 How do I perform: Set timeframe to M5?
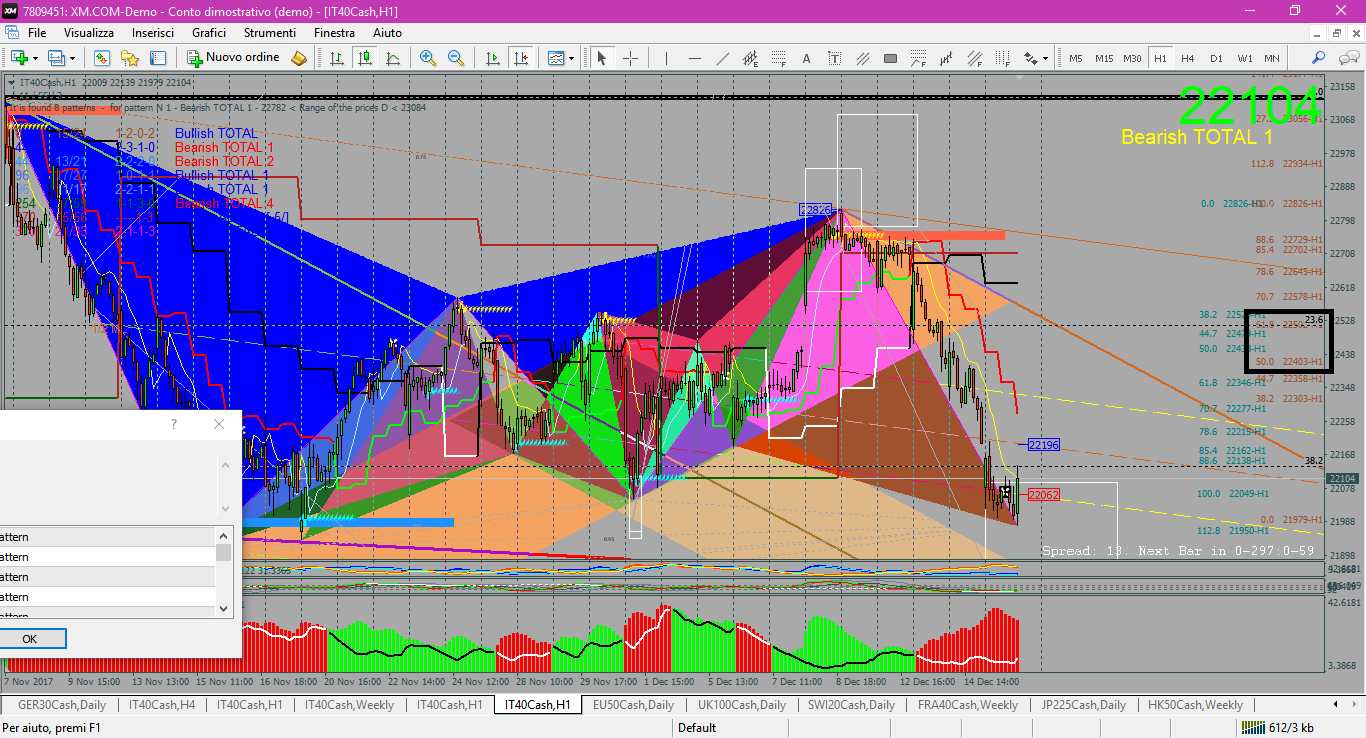[x=1076, y=58]
